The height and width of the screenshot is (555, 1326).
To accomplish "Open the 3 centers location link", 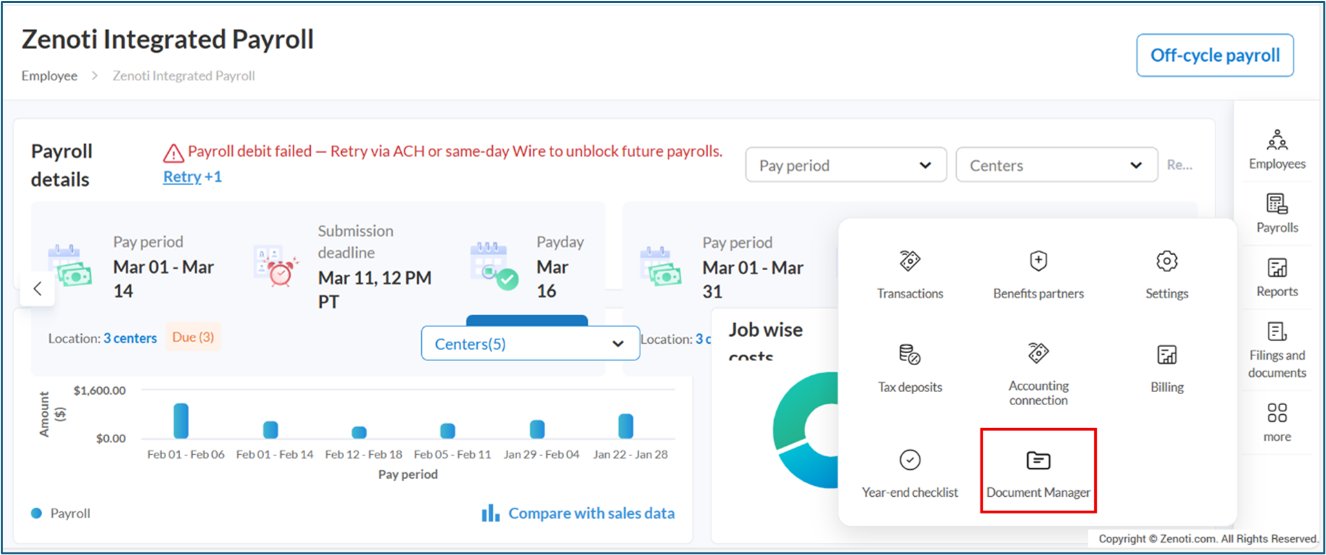I will point(130,338).
